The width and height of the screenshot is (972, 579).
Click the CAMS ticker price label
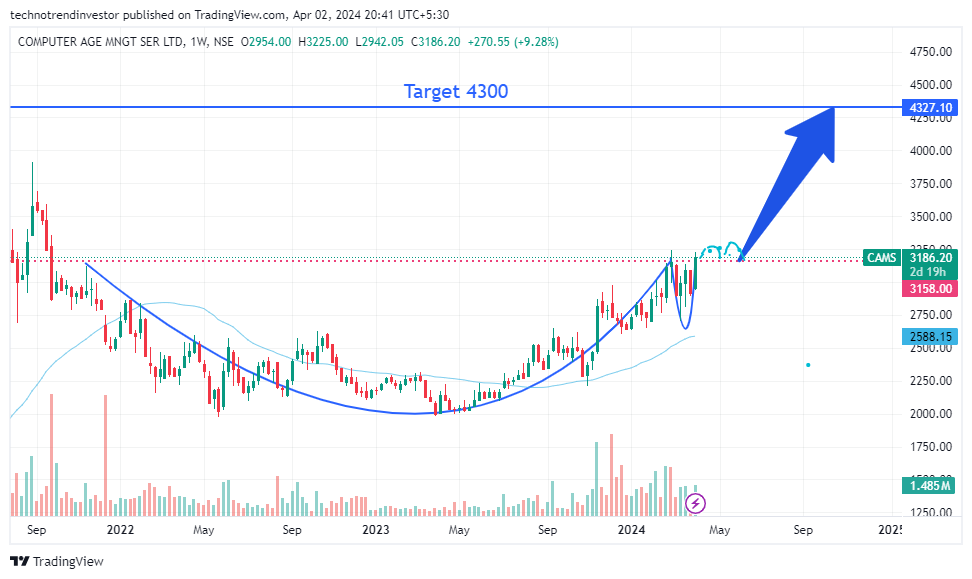tap(881, 258)
